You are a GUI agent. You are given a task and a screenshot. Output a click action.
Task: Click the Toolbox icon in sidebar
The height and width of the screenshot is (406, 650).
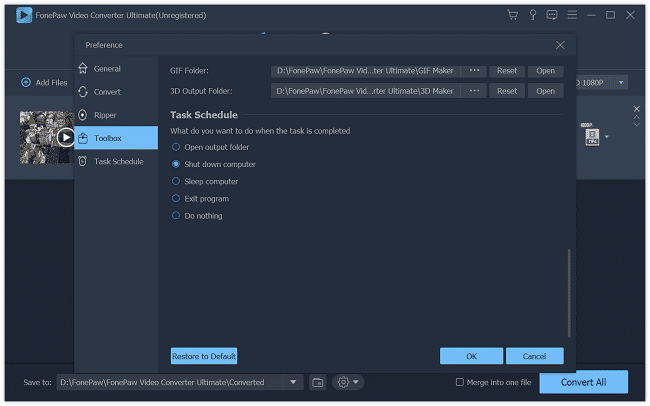coord(83,138)
